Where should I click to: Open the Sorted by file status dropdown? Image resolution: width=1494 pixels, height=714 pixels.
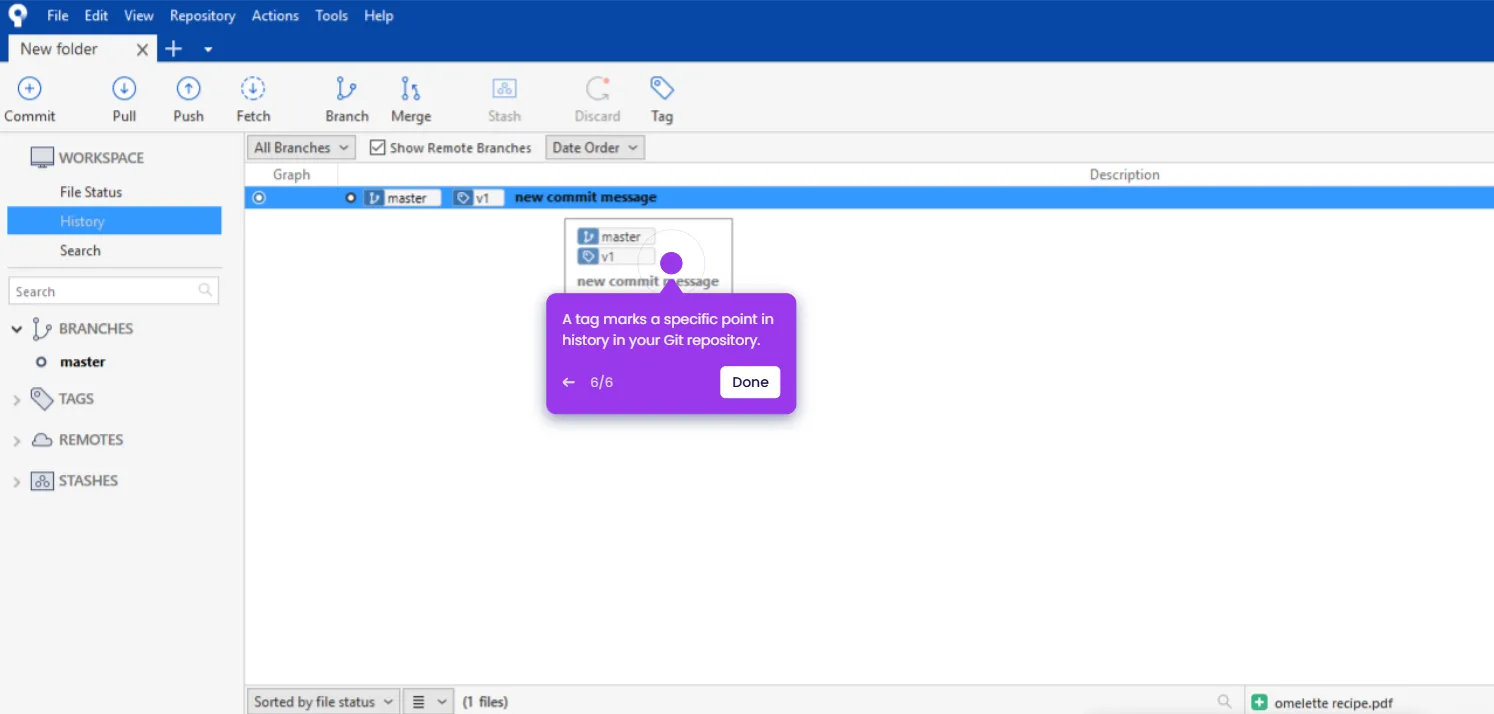click(323, 702)
